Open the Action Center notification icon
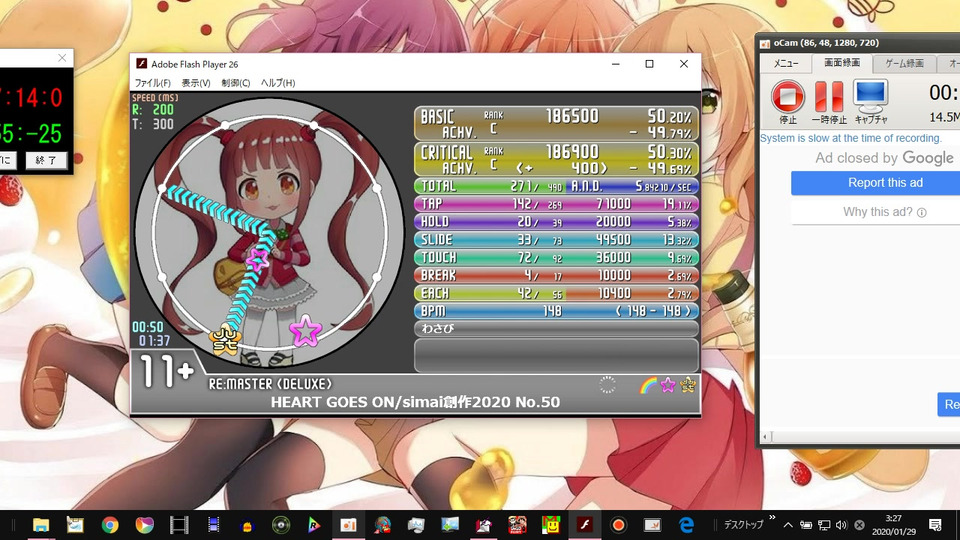960x540 pixels. tap(935, 525)
